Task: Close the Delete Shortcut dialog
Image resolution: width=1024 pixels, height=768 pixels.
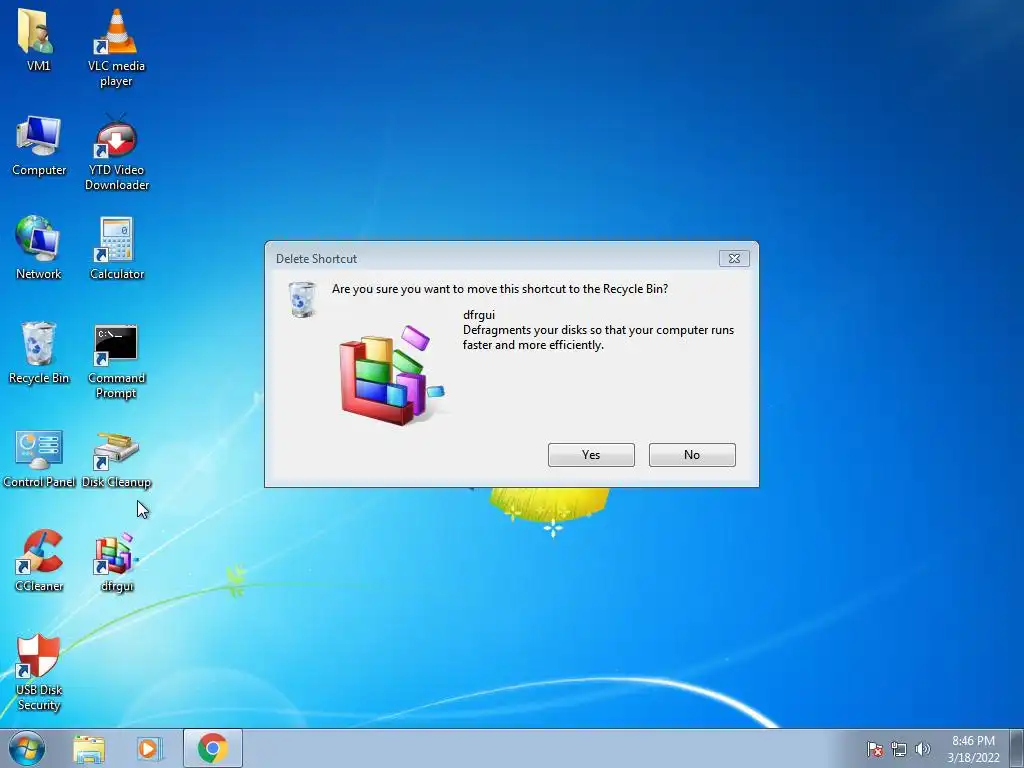Action: 734,259
